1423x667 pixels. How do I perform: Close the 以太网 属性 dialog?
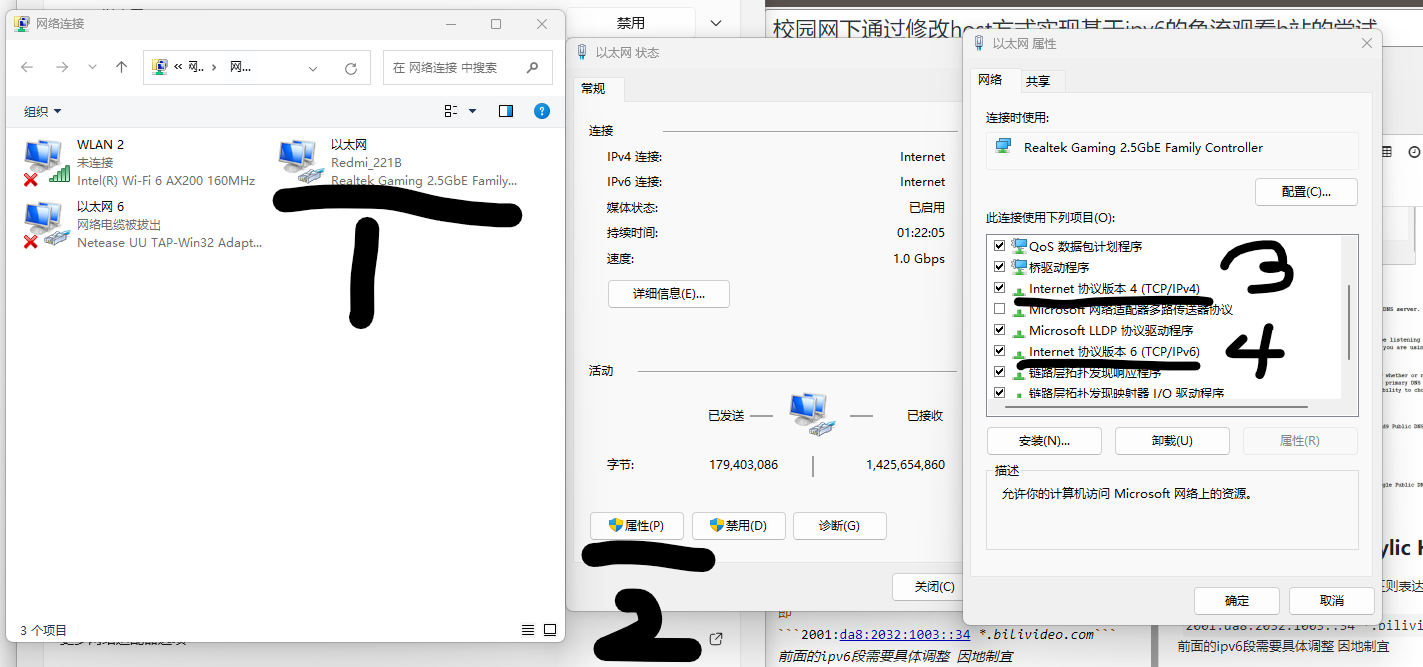tap(1367, 43)
